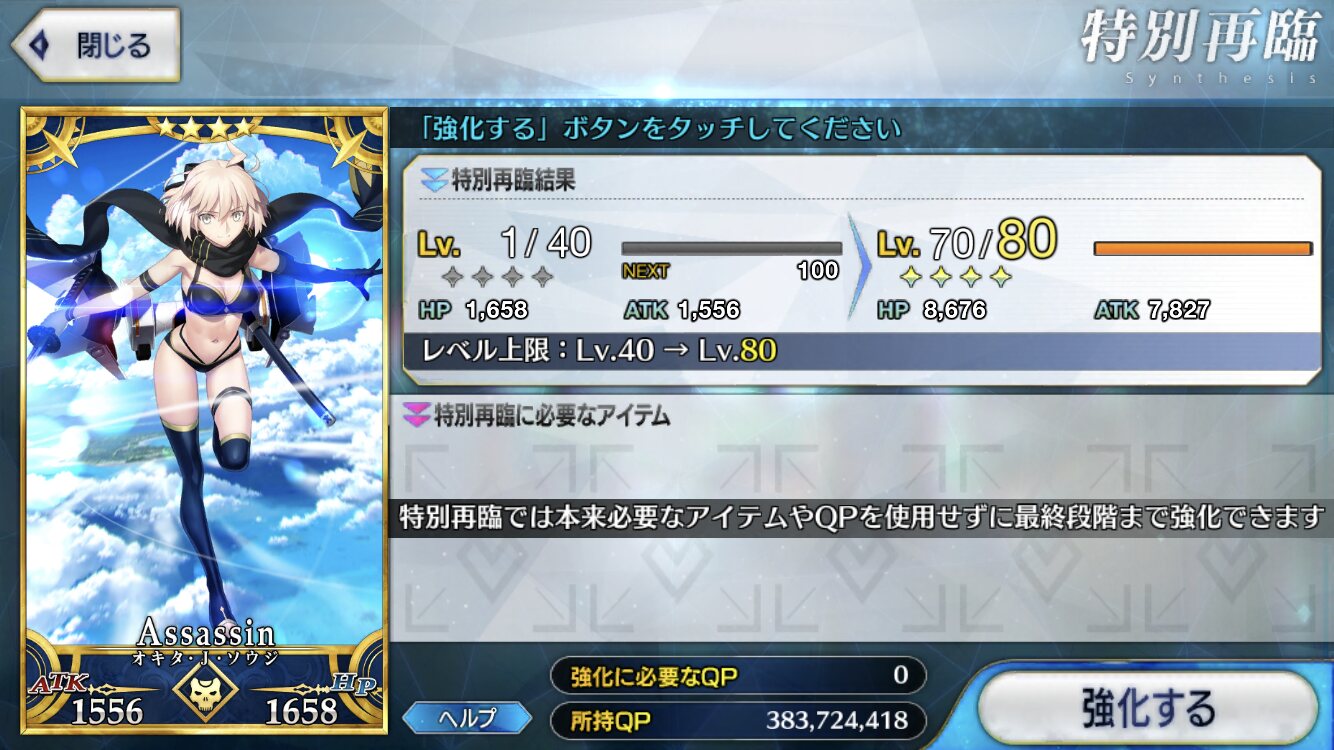This screenshot has height=750, width=1334.
Task: Tap the blue 特別再臨結果 header chevron icon
Action: tap(435, 181)
